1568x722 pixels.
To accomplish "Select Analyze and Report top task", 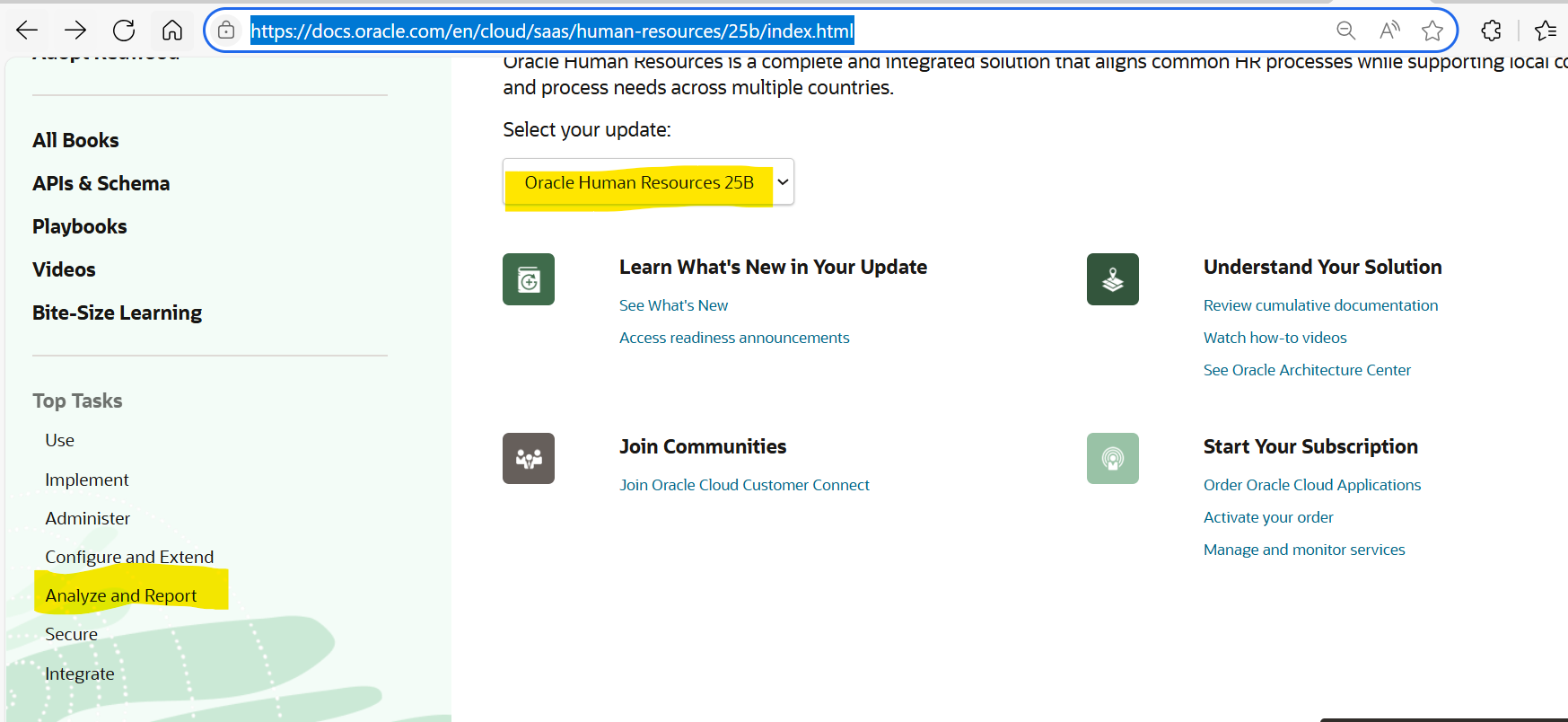I will click(x=121, y=595).
